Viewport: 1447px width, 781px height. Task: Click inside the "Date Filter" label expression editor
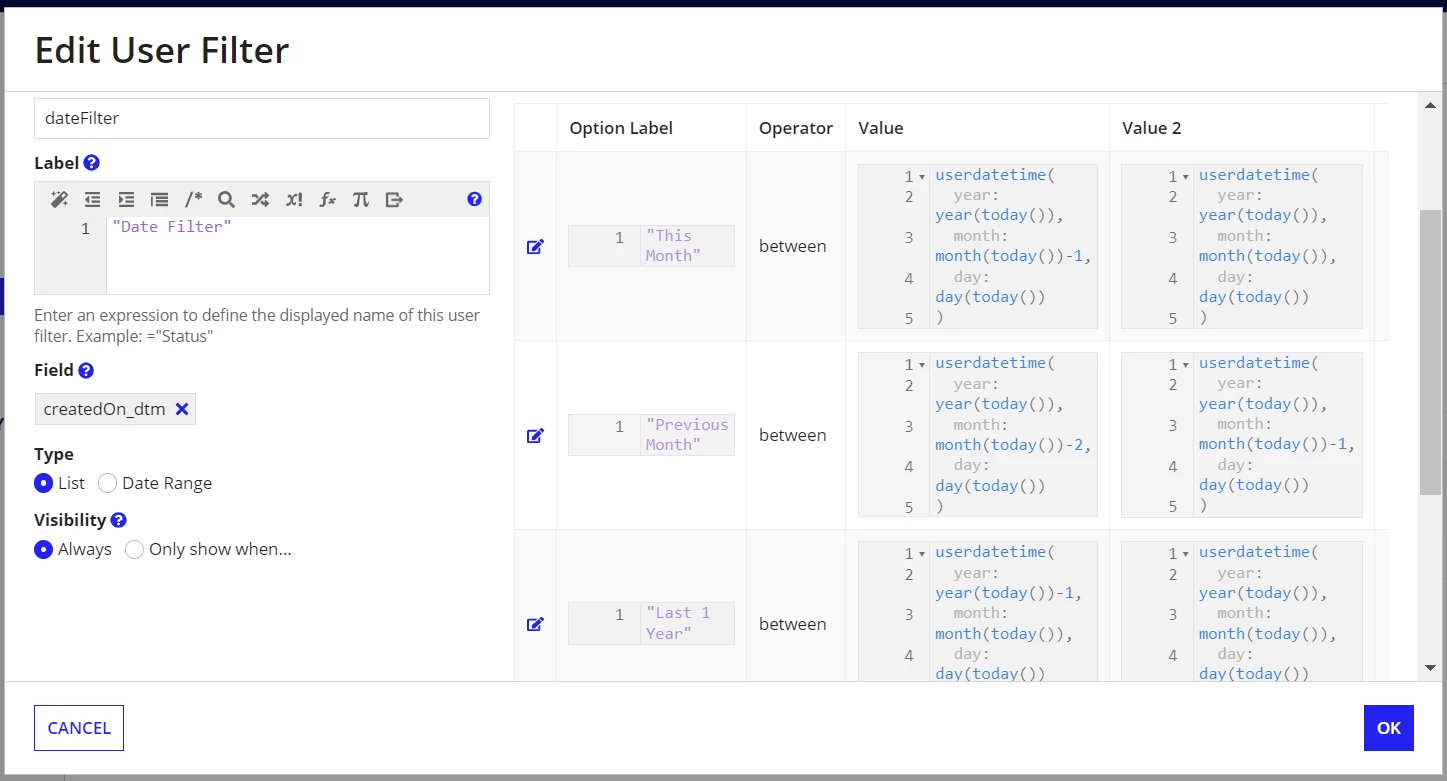[x=298, y=255]
